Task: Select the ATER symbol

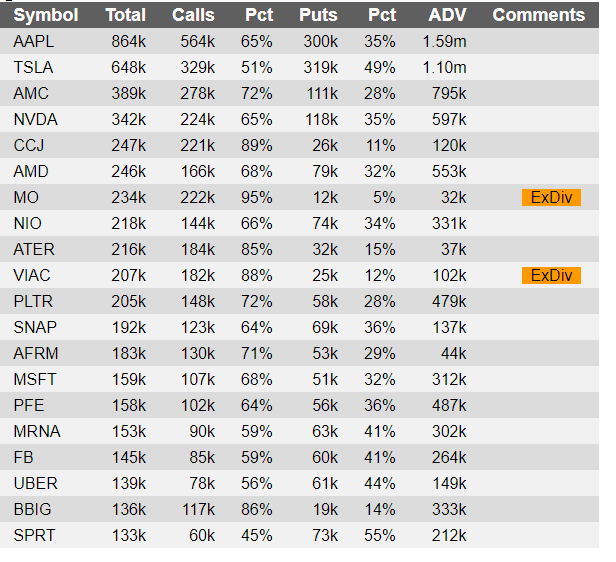Action: [x=34, y=249]
